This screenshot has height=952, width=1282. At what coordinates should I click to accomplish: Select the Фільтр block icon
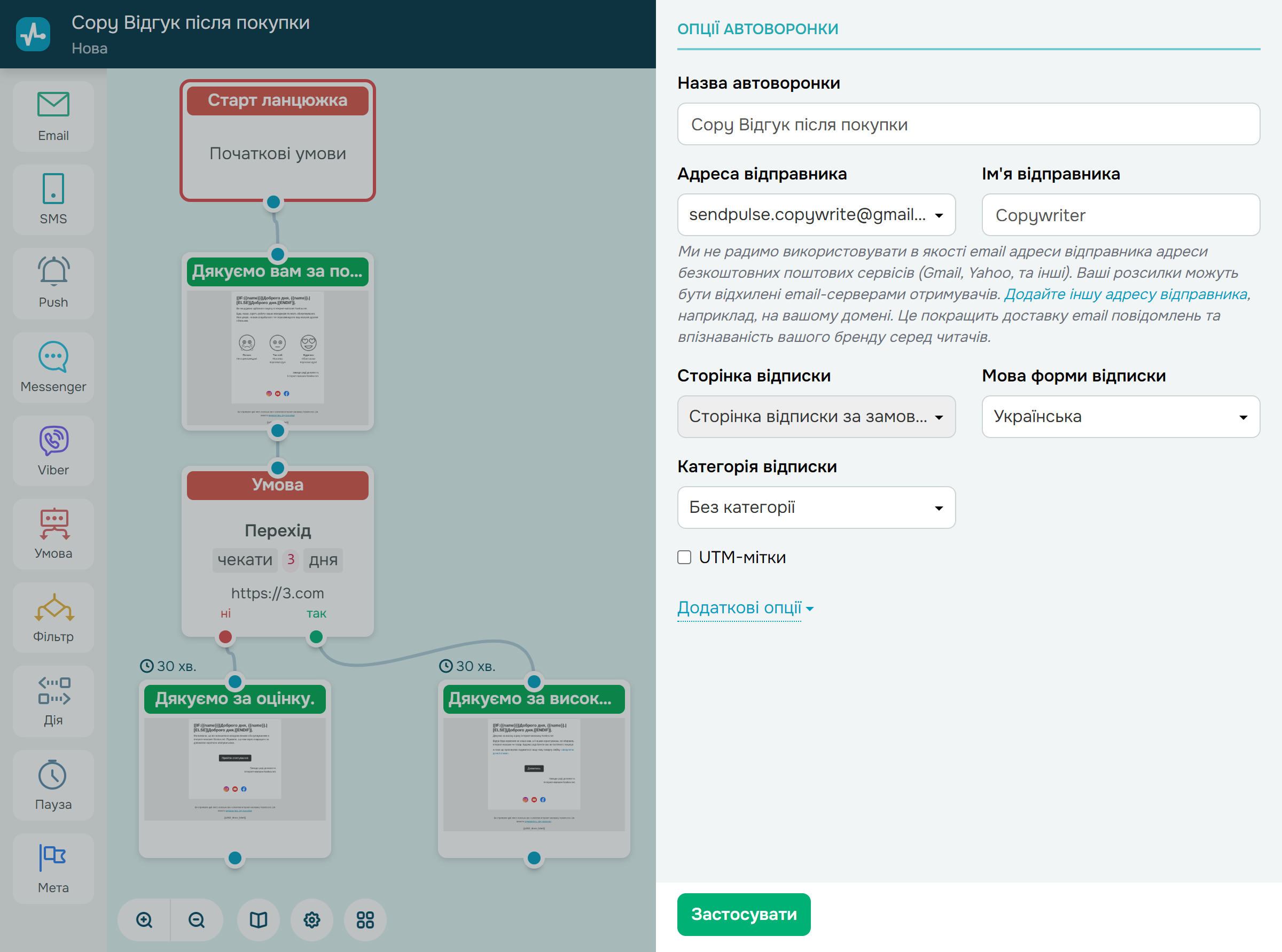click(53, 607)
